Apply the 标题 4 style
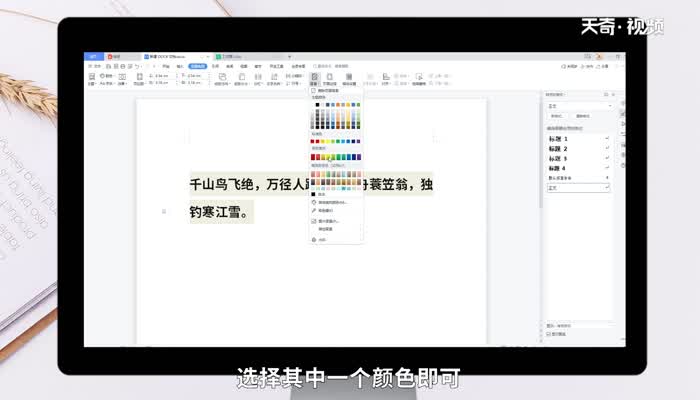Viewport: 700px width, 400px height. click(x=579, y=168)
